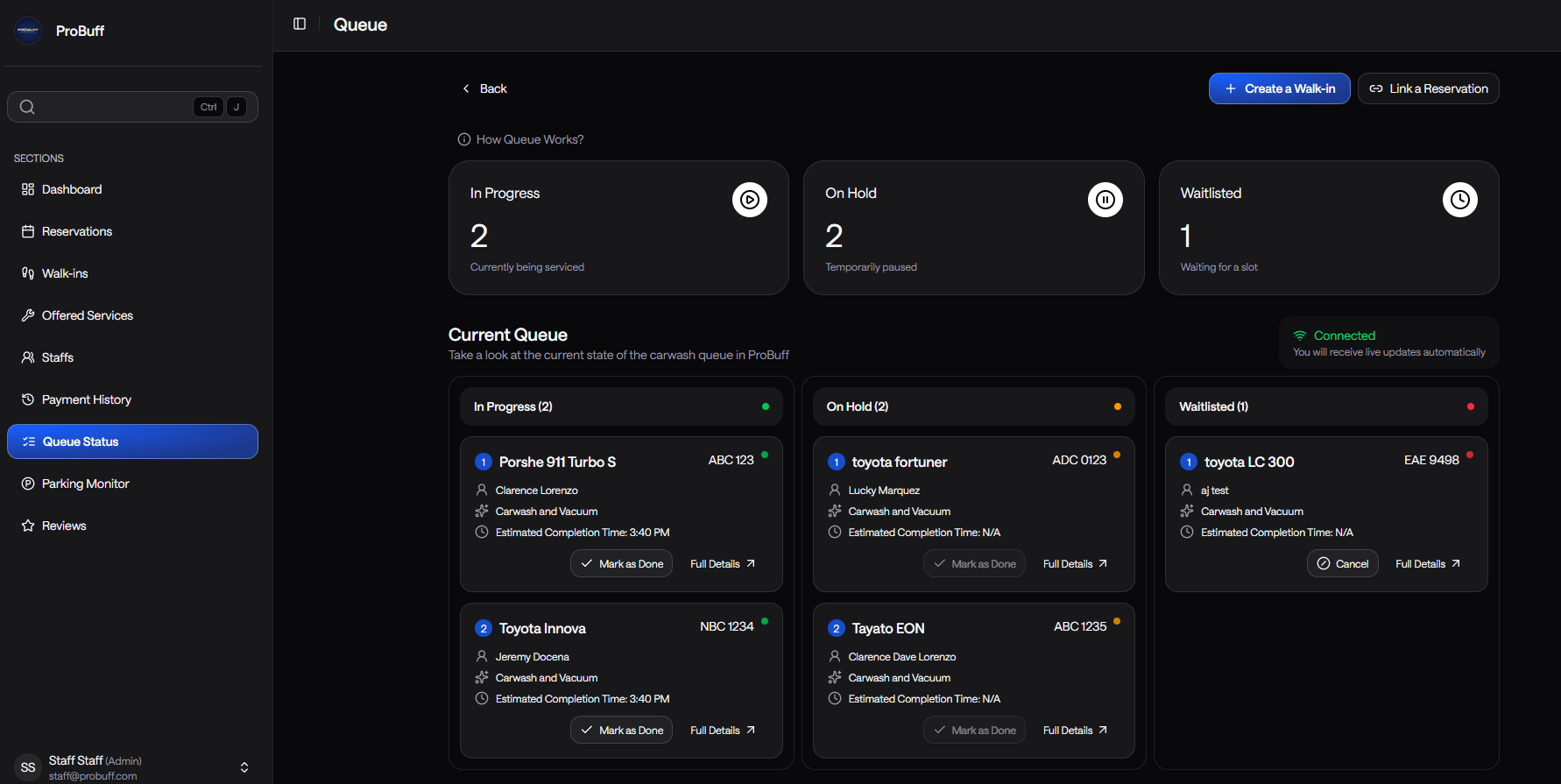Click the In Progress play icon
This screenshot has width=1561, height=784.
click(750, 200)
